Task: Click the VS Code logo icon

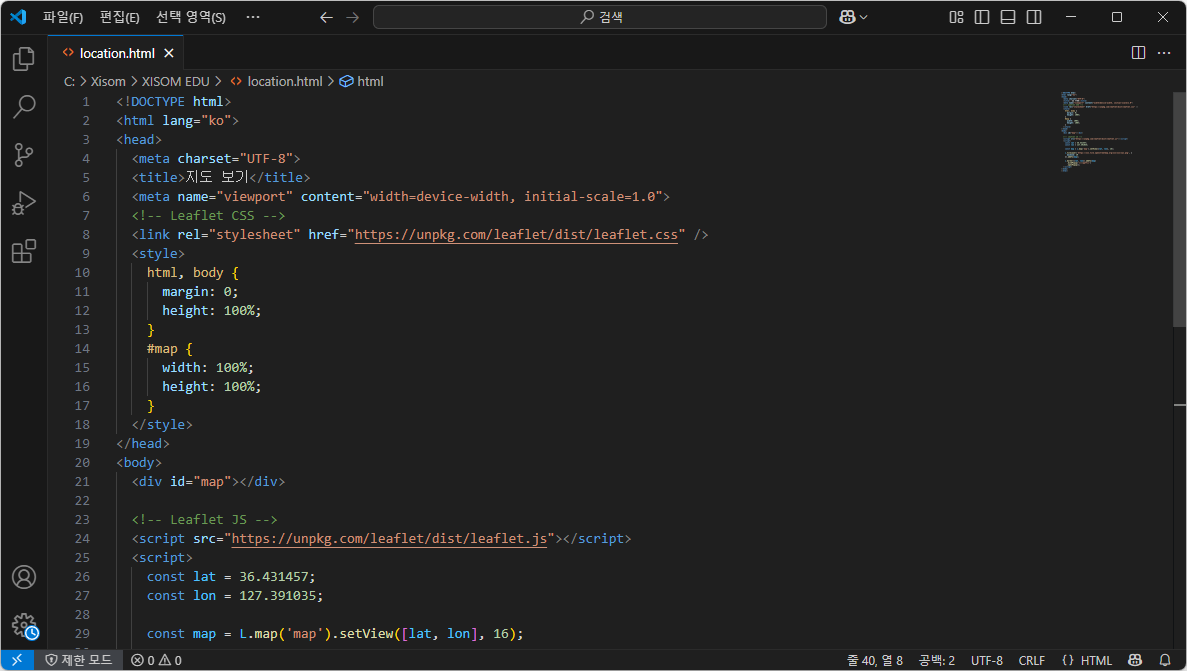Action: (18, 17)
